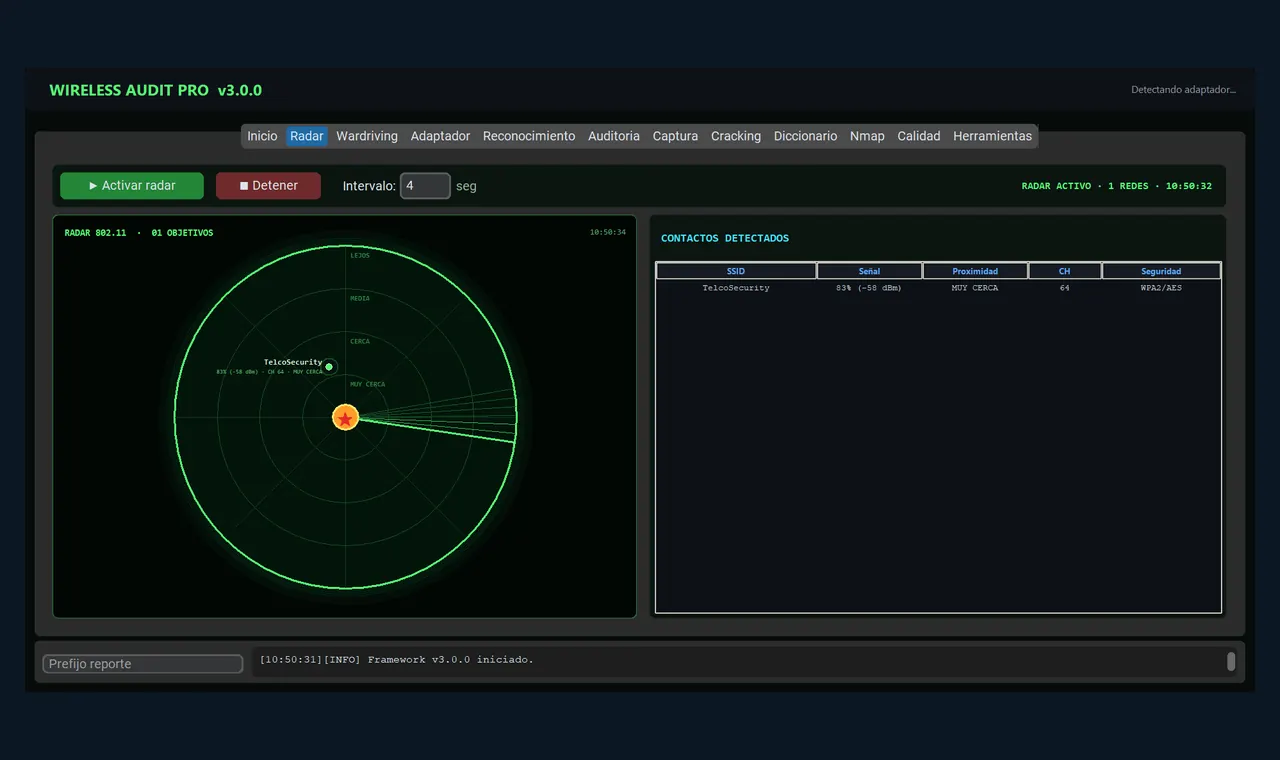Sort table by SSID column header
This screenshot has height=760, width=1280.
click(x=736, y=271)
